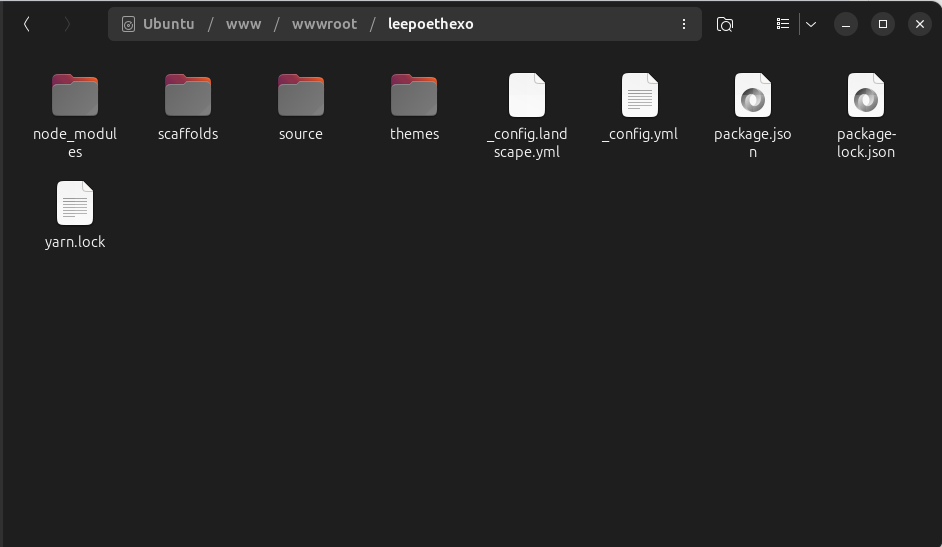Select the package-lock.json file
Image resolution: width=942 pixels, height=547 pixels.
point(866,96)
